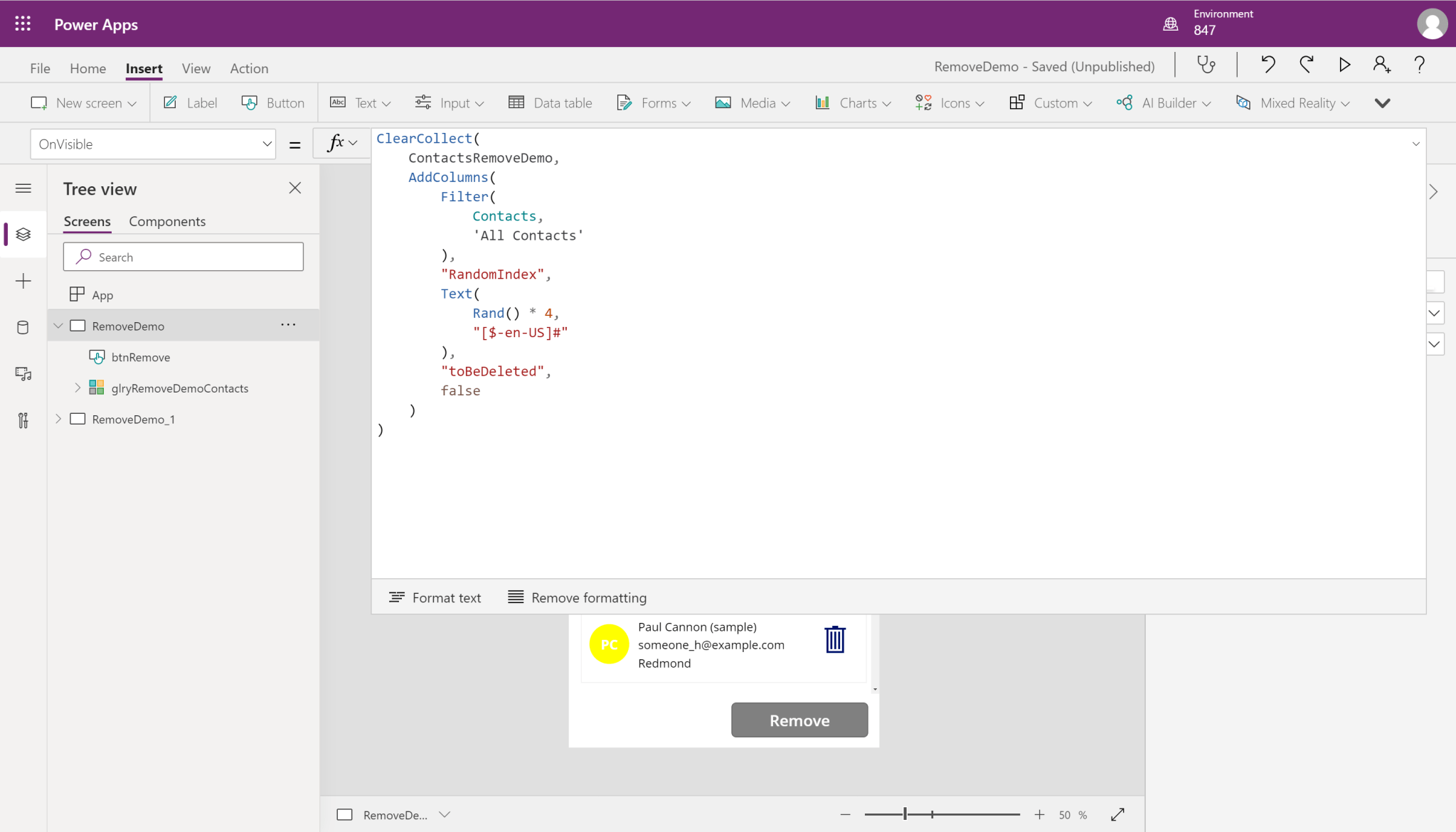Open the Charts dropdown in ribbon

coord(853,103)
